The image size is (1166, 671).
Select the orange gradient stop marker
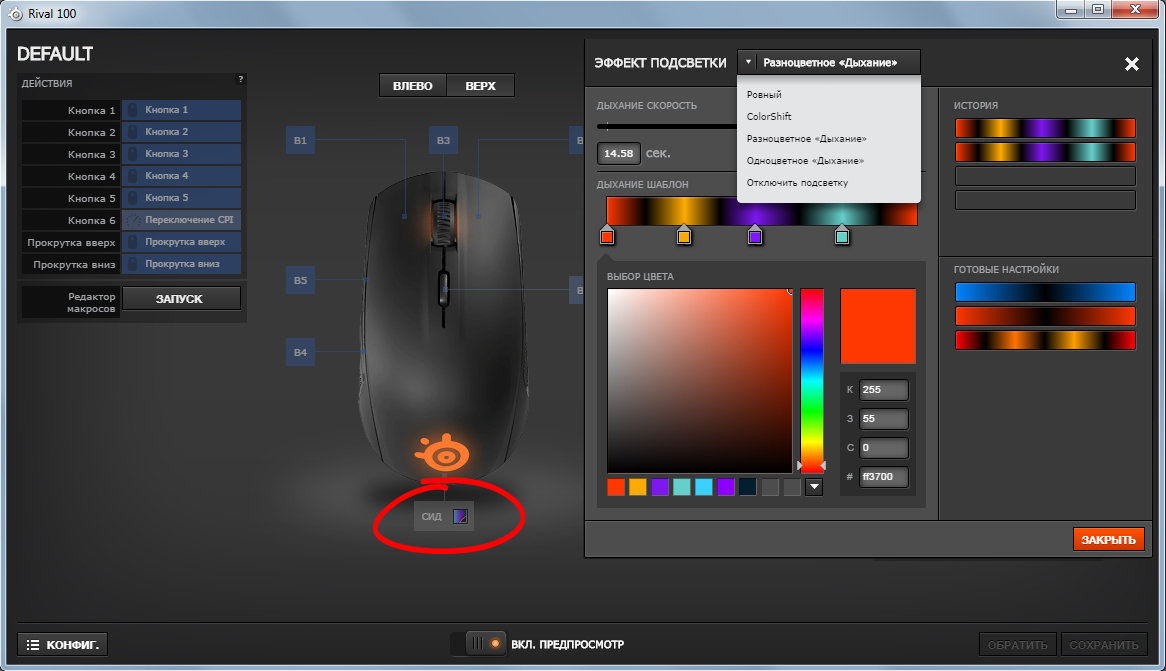click(683, 237)
